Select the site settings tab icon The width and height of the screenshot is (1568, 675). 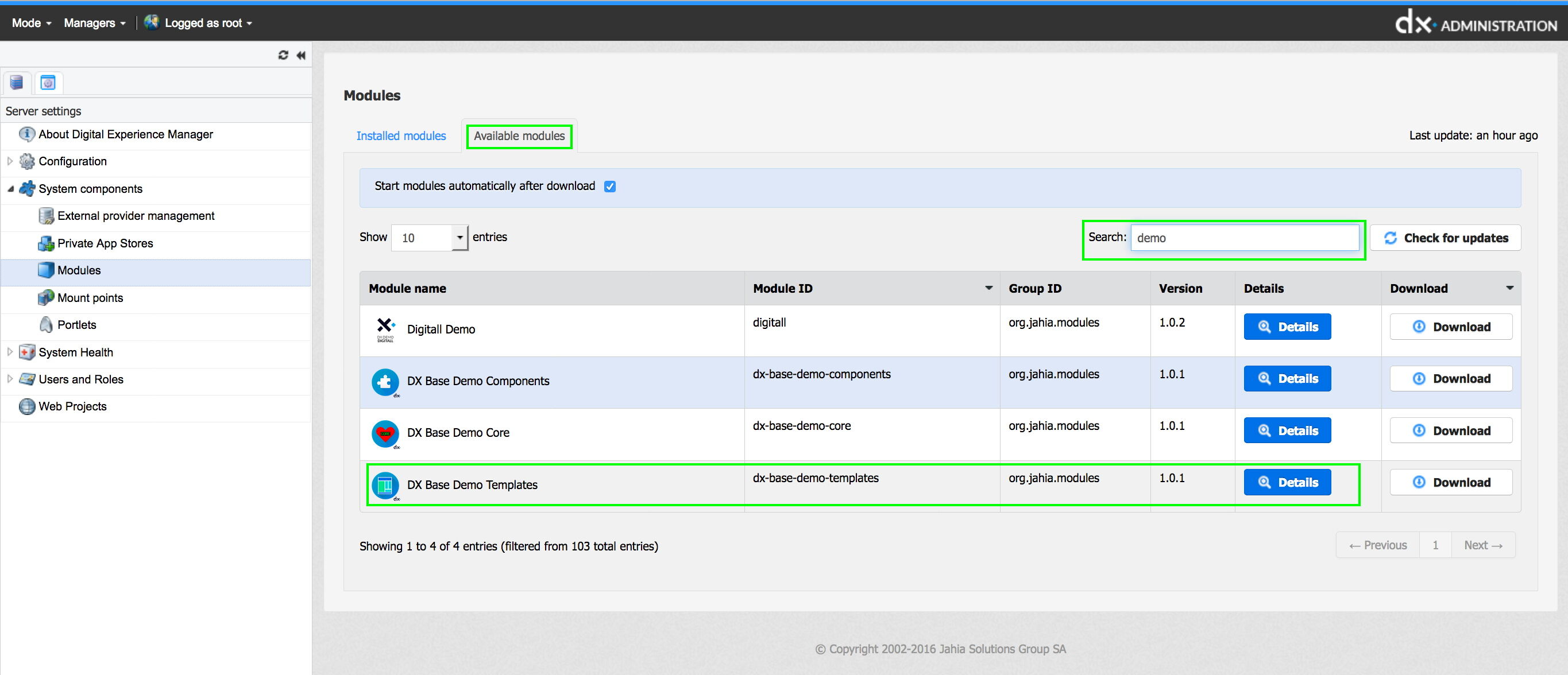pos(48,82)
